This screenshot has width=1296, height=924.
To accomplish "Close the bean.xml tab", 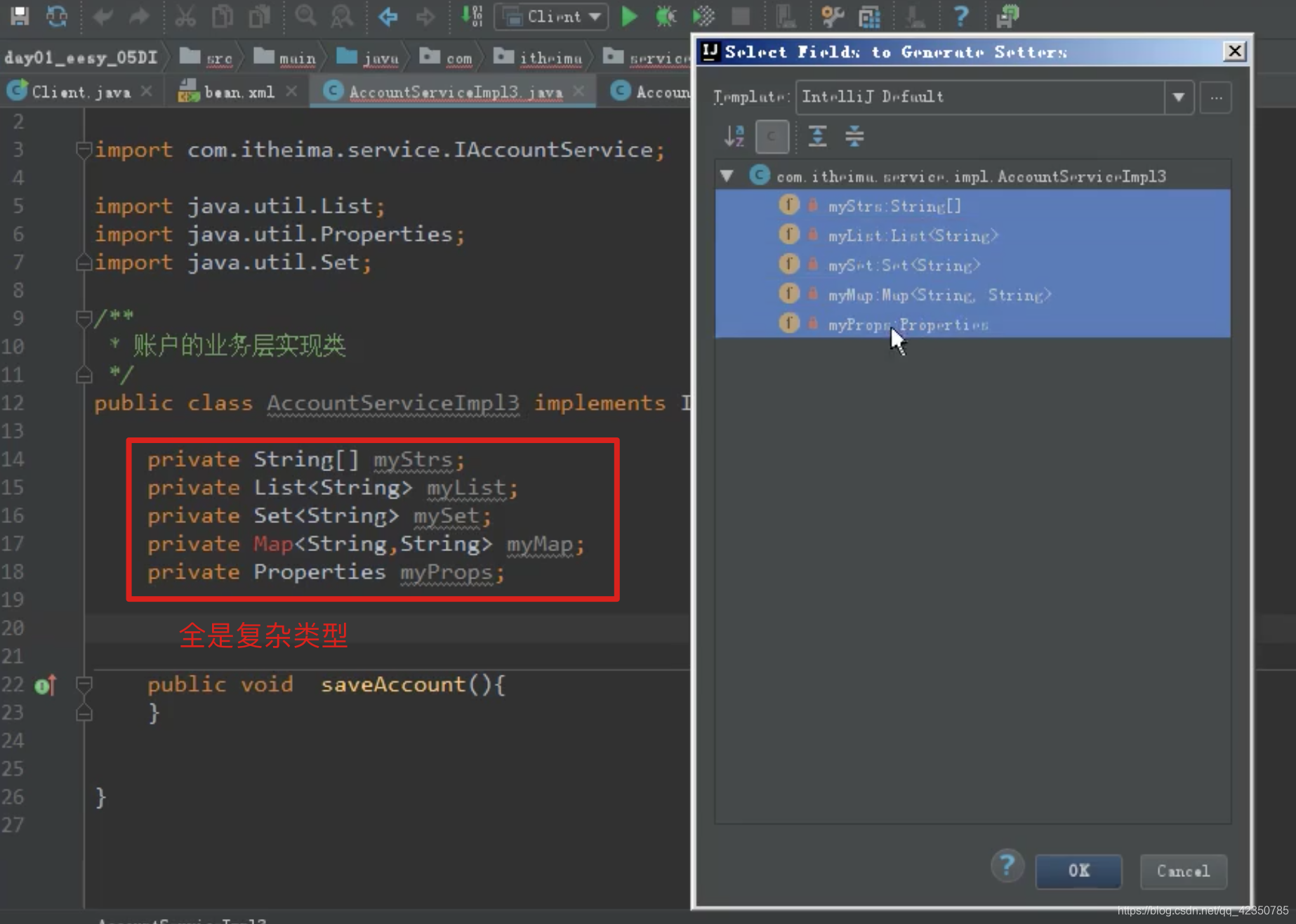I will (x=291, y=92).
